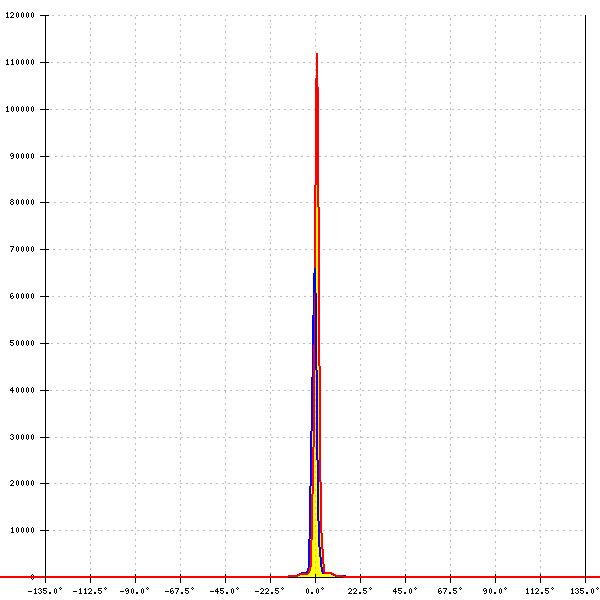Click the 50000 y-axis label
Image resolution: width=600 pixels, height=600 pixels.
point(22,343)
